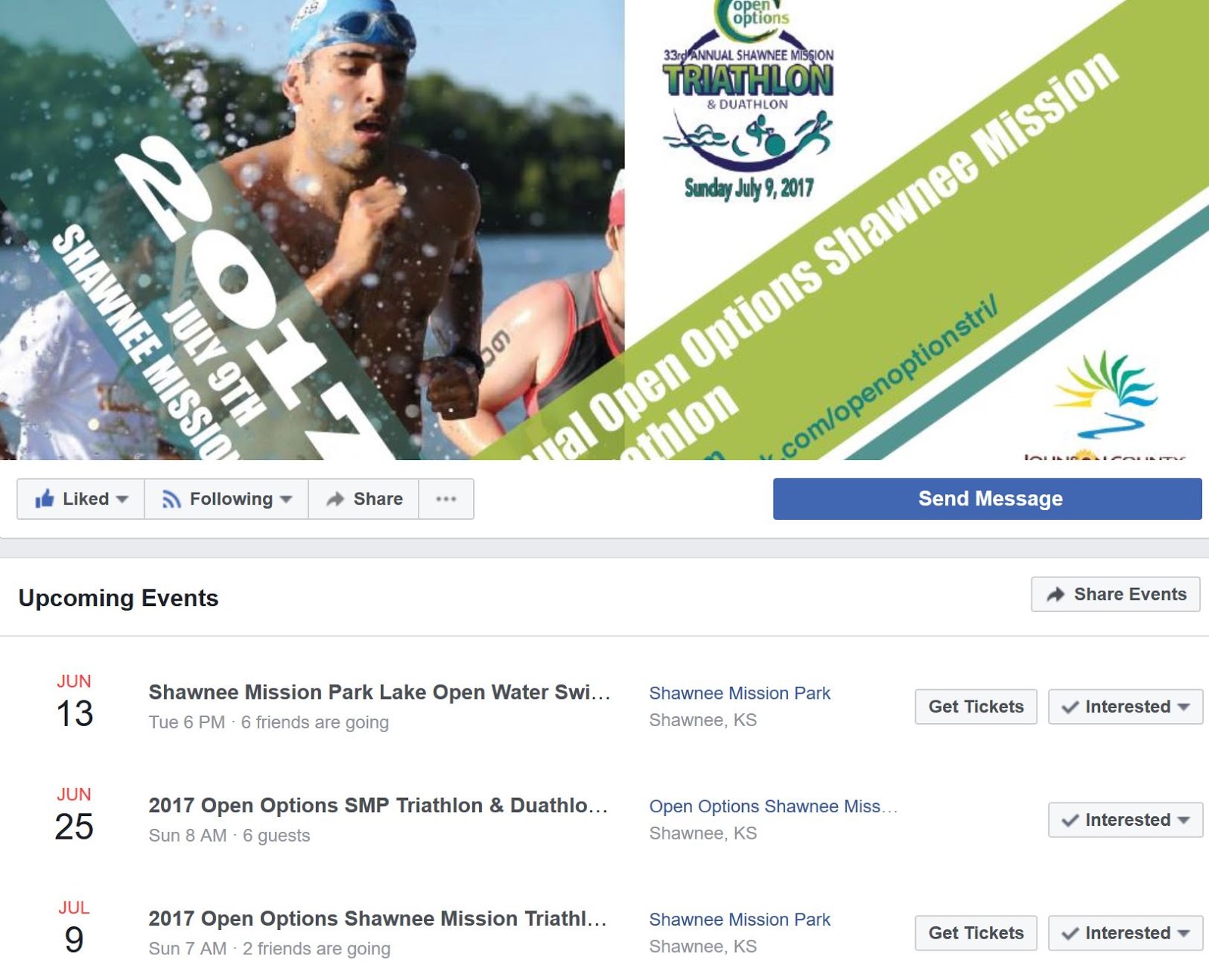This screenshot has height=980, width=1209.
Task: Open Interested dropdown arrow for July 9 event
Action: tap(1184, 934)
